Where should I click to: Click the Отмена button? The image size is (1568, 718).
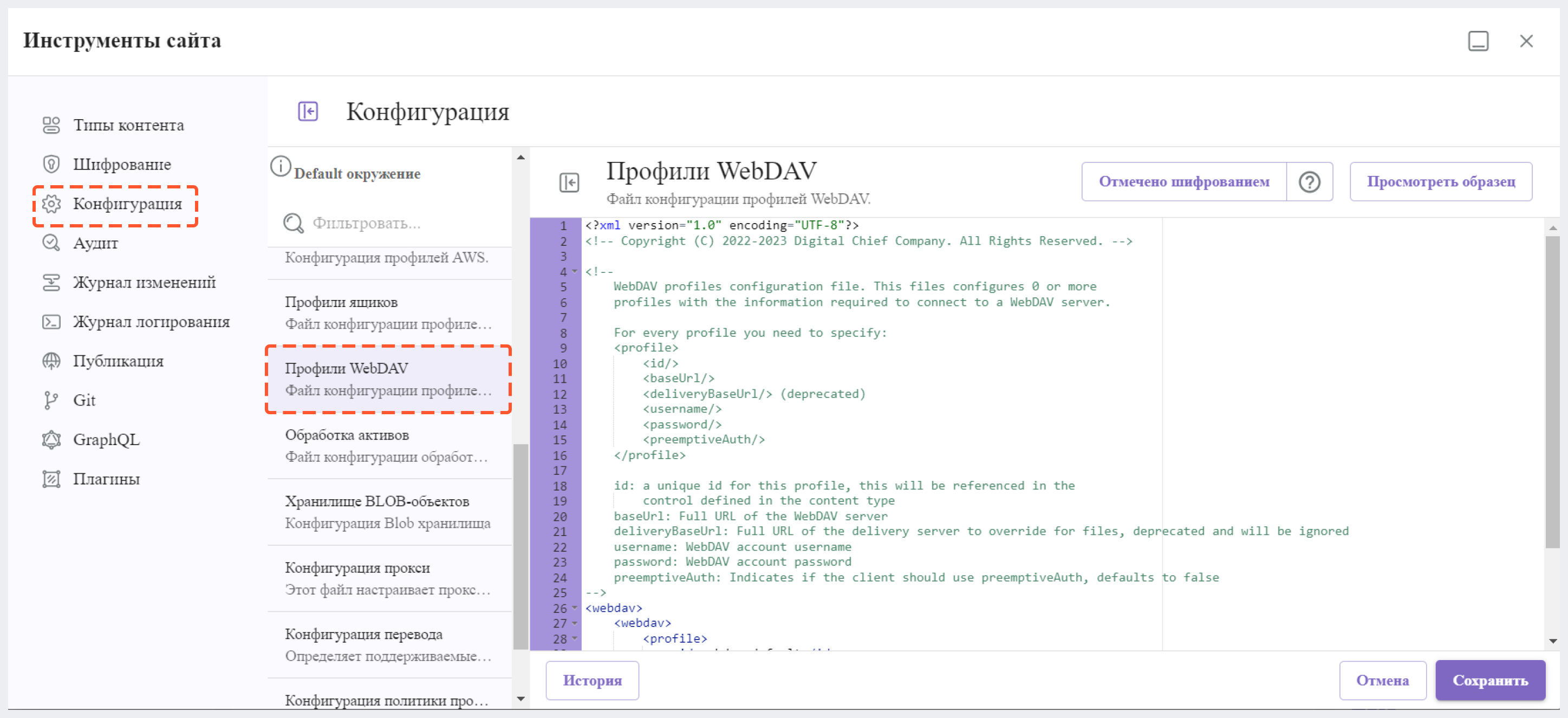1382,680
